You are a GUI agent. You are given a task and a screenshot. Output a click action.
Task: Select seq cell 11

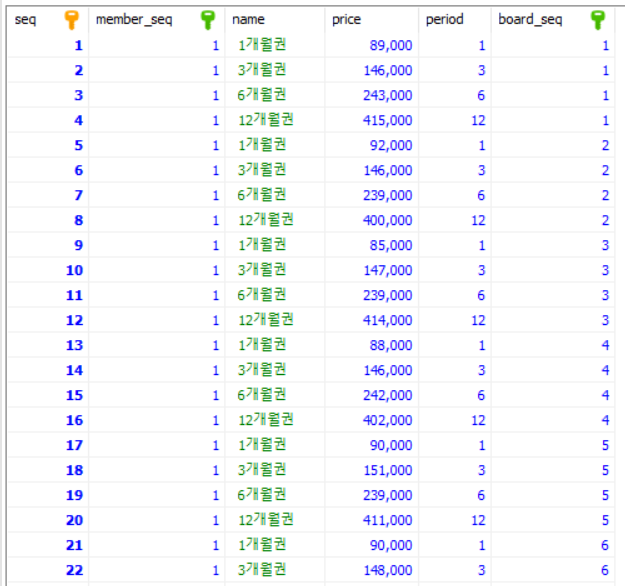click(x=48, y=295)
